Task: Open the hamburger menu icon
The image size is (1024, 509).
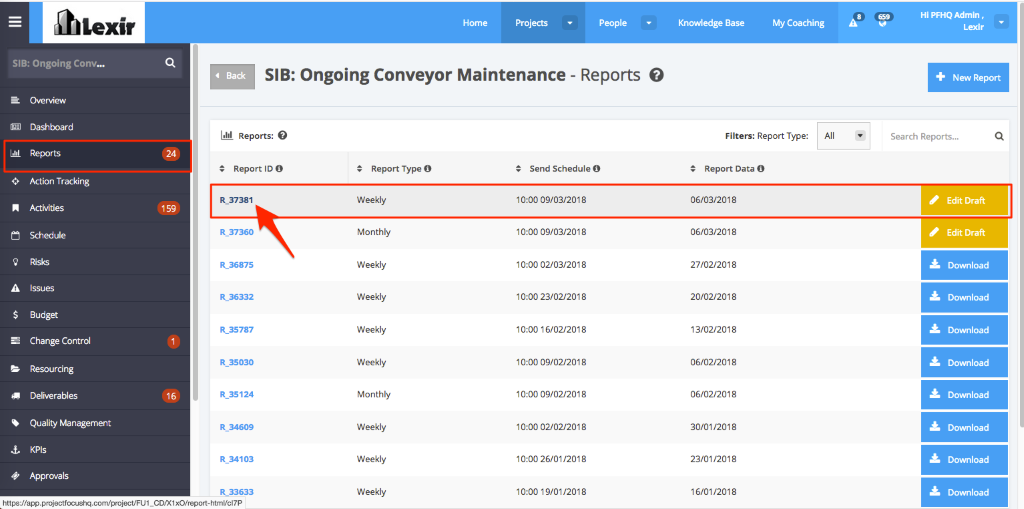Action: tap(14, 22)
